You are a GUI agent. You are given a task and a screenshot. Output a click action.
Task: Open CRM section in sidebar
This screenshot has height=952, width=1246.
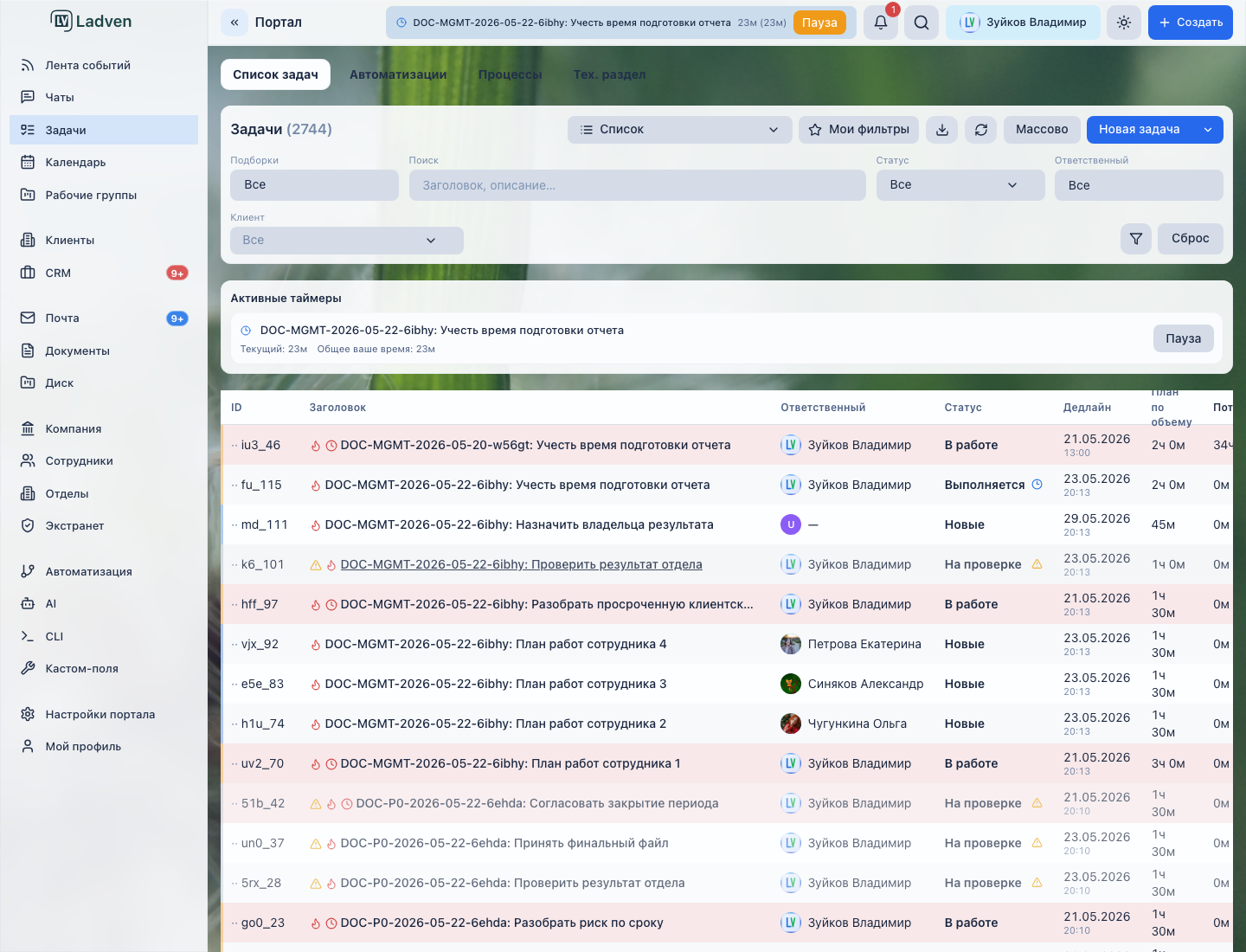click(104, 273)
